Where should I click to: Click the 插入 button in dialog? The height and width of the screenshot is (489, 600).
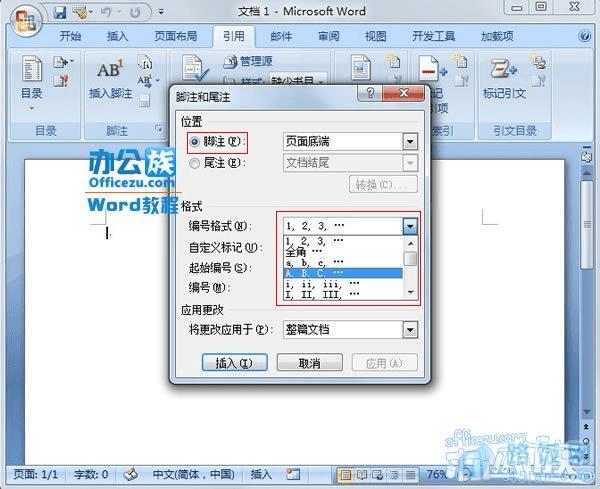[234, 362]
